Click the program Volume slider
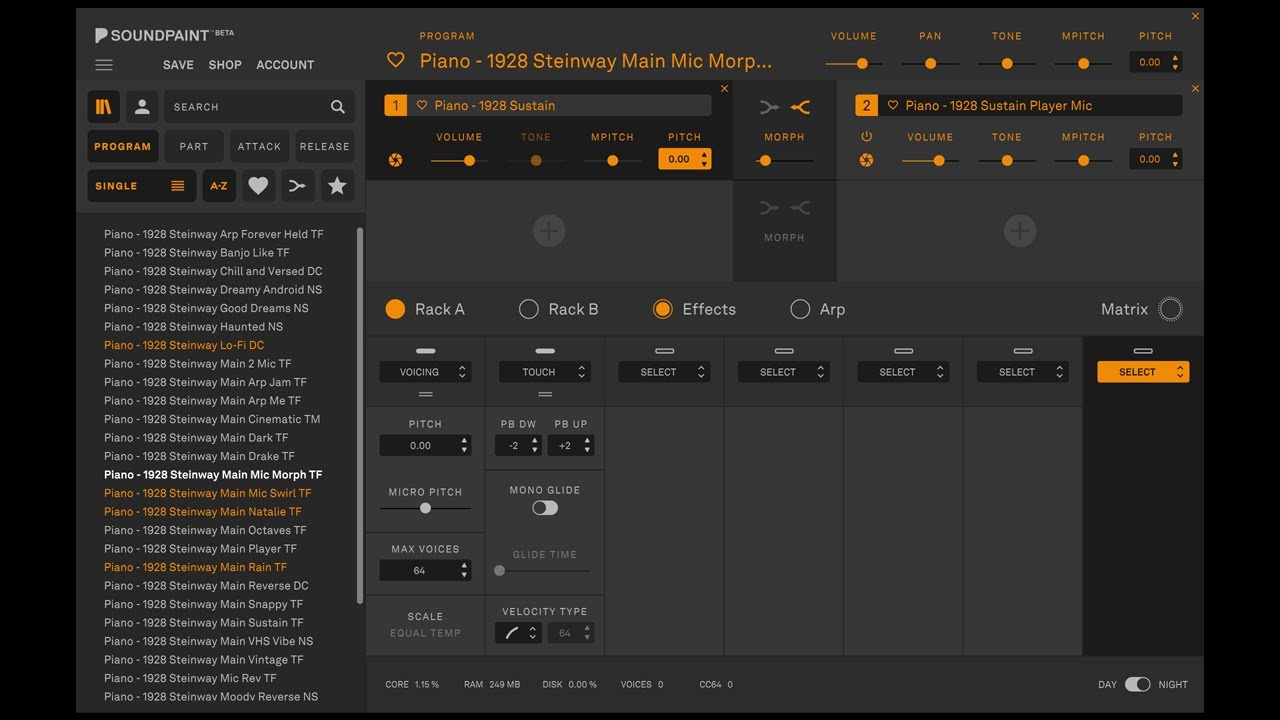 (853, 63)
